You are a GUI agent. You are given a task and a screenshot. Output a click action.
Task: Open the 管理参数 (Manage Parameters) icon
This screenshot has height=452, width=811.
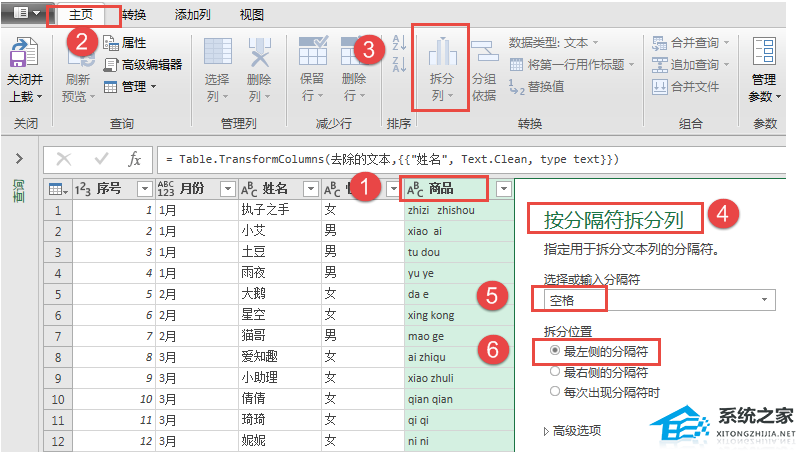763,60
